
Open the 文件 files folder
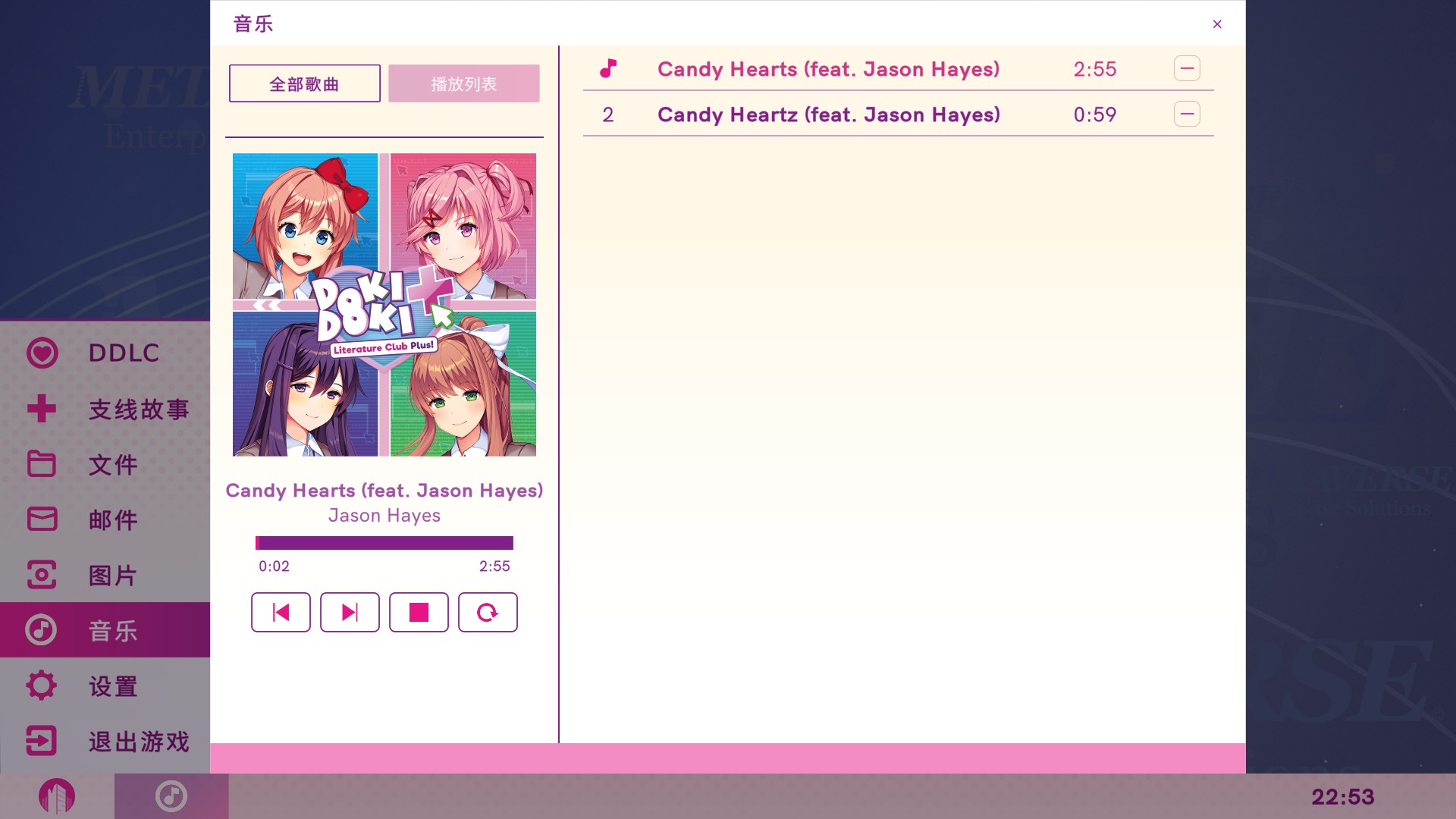click(105, 464)
